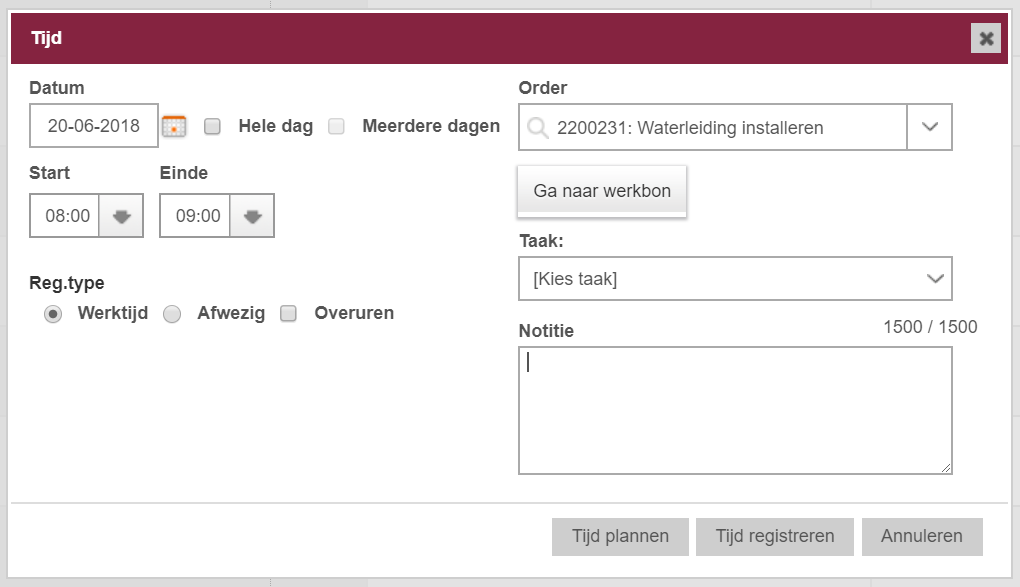Check the Overuren checkbox
The width and height of the screenshot is (1020, 587).
tap(288, 314)
